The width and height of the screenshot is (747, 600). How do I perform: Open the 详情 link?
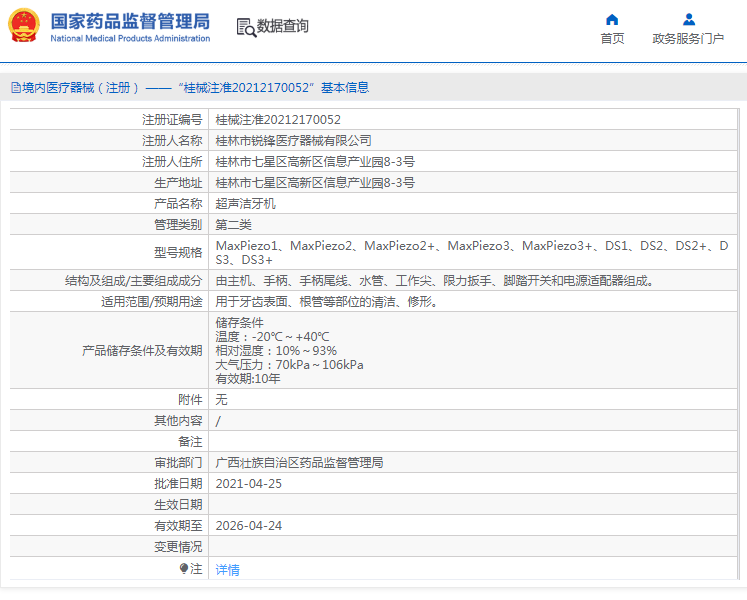click(x=227, y=569)
